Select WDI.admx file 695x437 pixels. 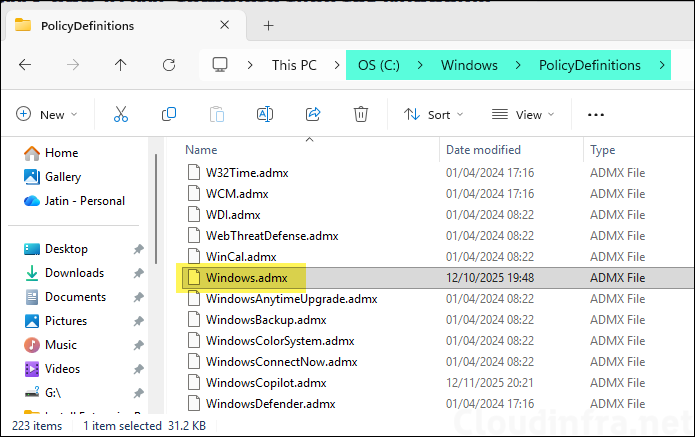233,215
